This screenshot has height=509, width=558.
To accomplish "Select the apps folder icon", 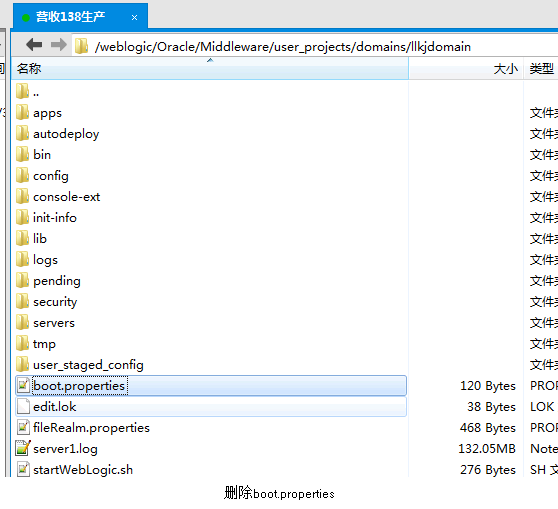I will (22, 112).
